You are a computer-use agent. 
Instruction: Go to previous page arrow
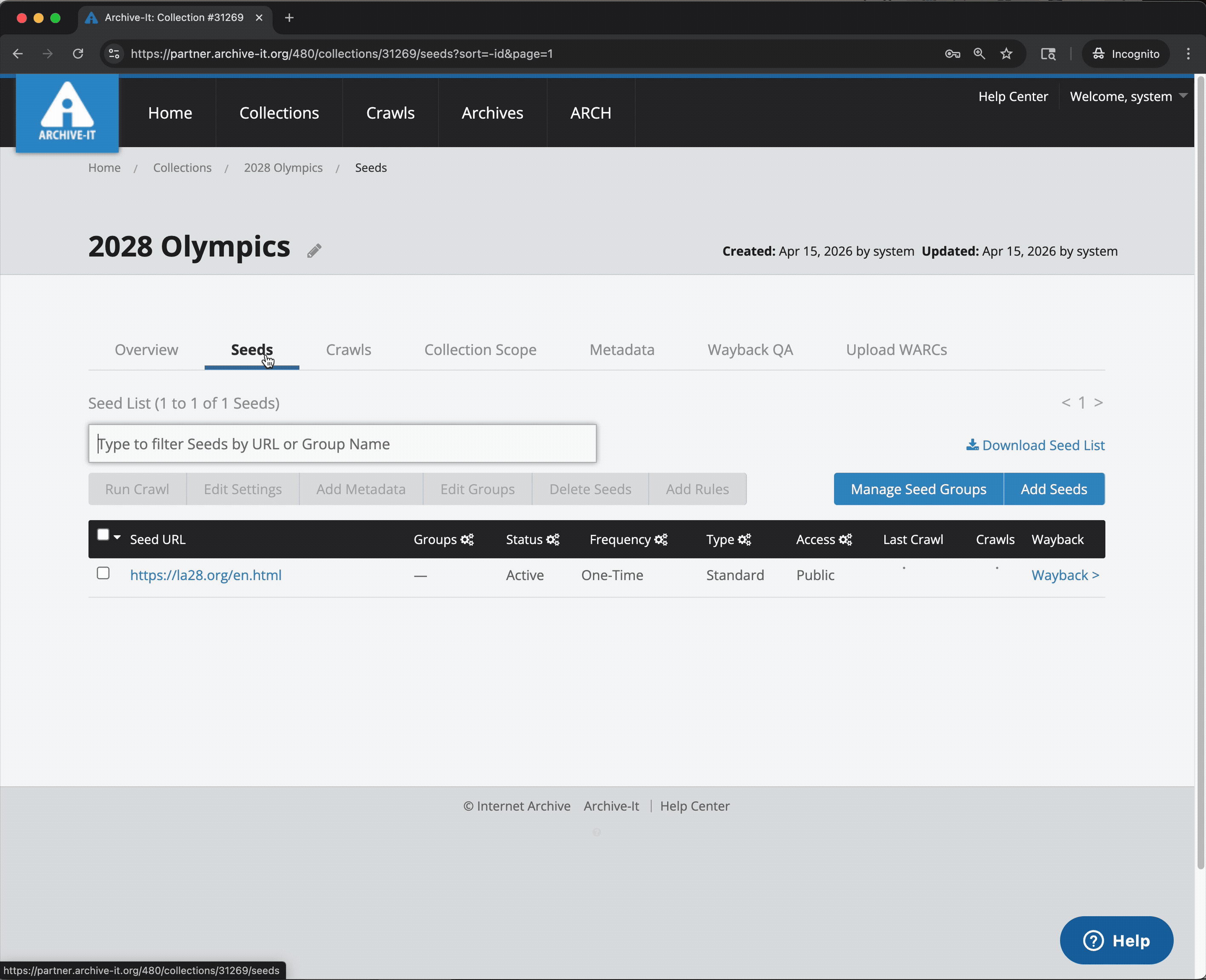tap(1066, 402)
